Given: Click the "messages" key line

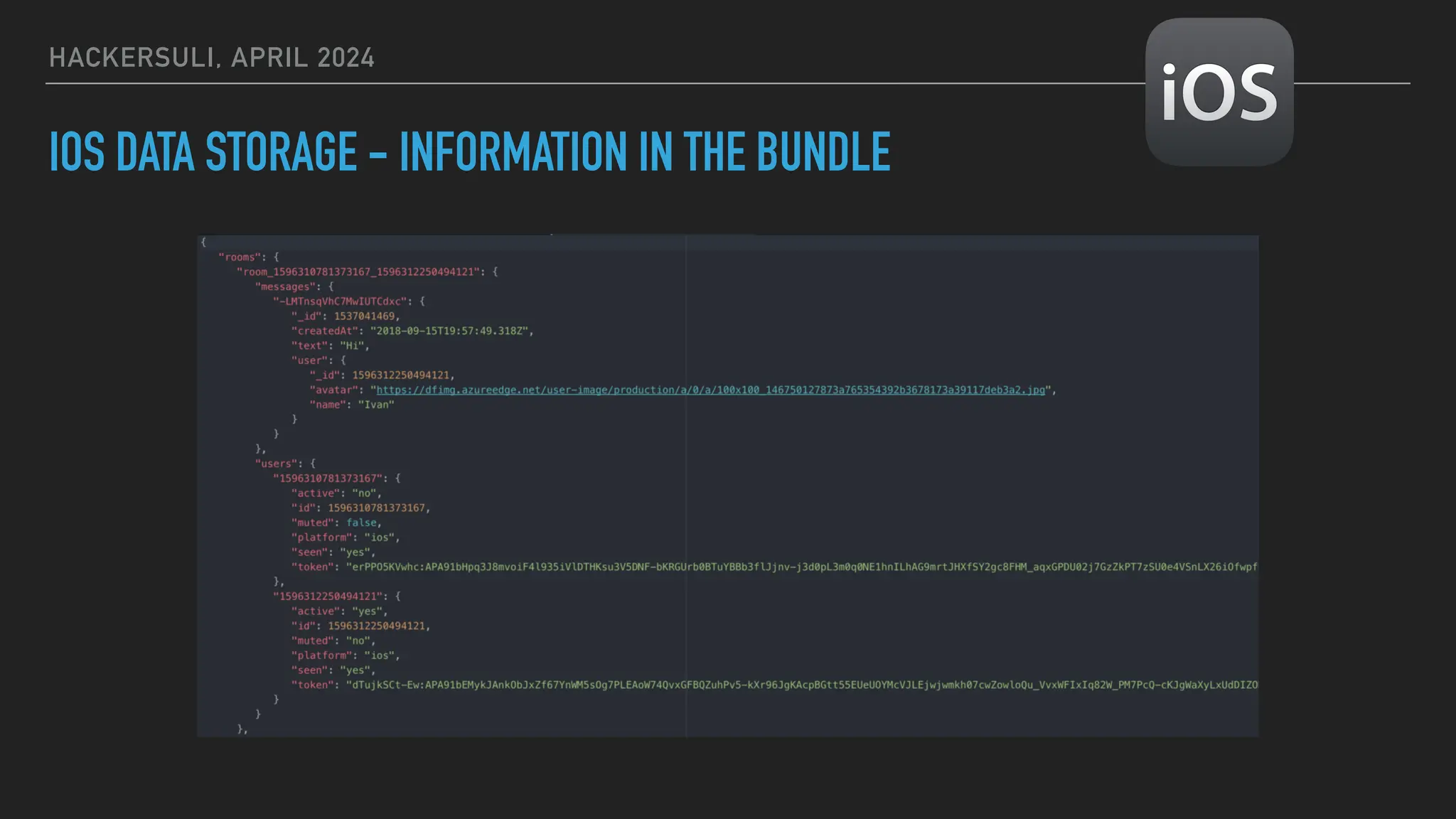Looking at the screenshot, I should [294, 287].
